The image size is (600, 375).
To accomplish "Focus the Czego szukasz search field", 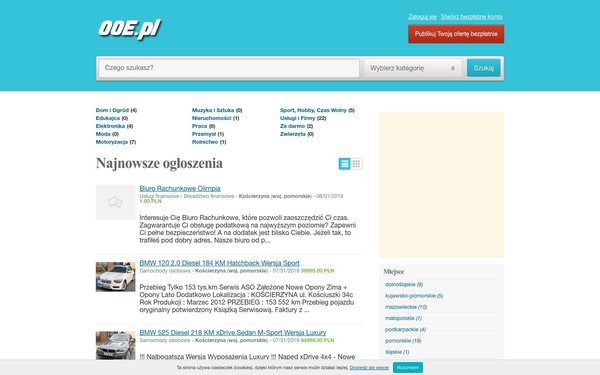I will (x=229, y=68).
